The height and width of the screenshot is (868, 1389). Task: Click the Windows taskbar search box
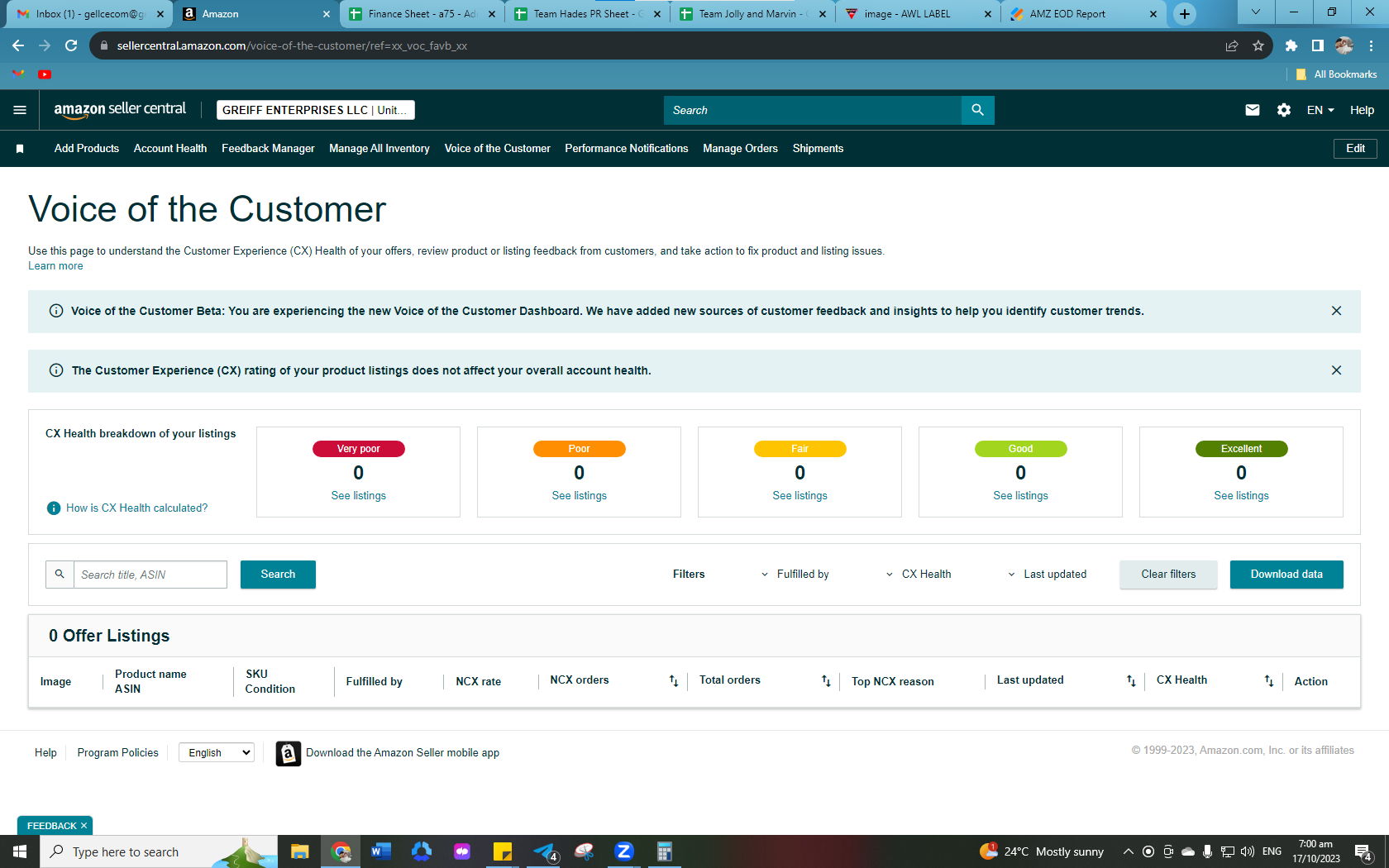tap(159, 851)
